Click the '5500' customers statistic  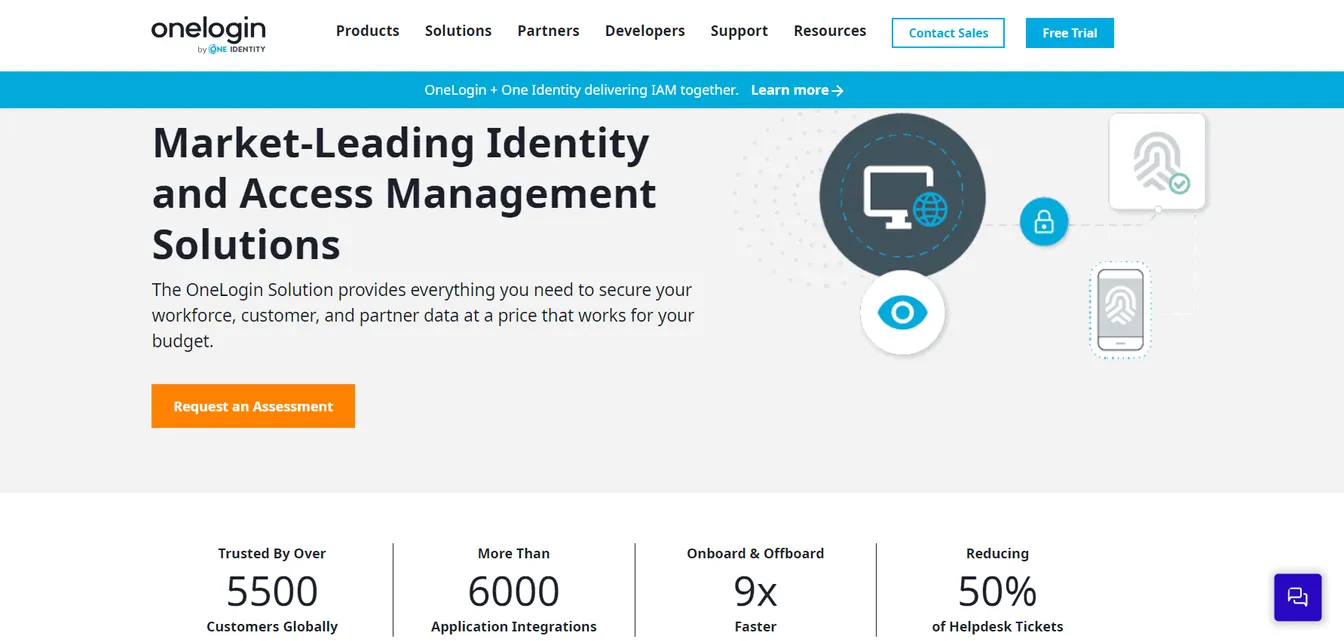coord(272,592)
